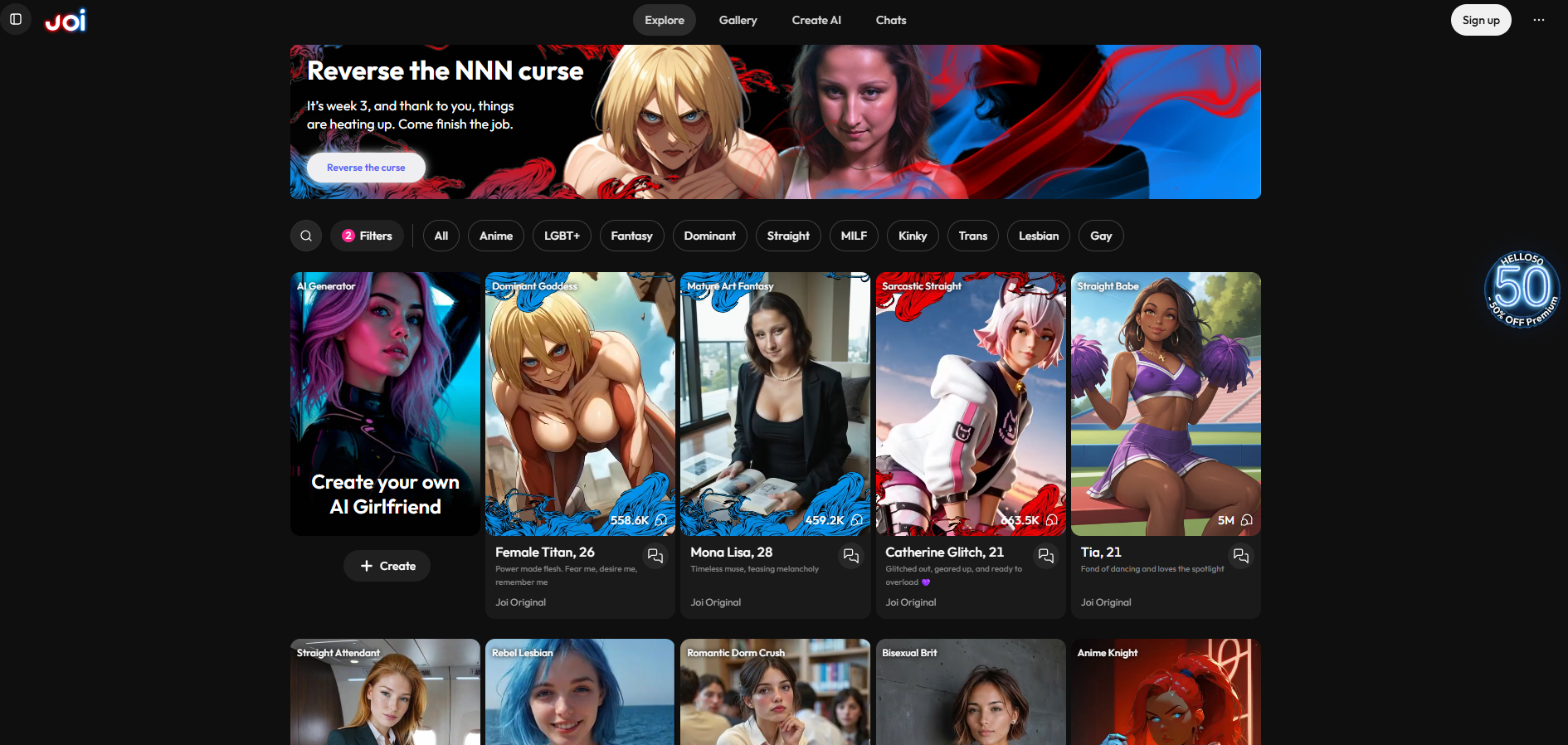
Task: Open the Mona Lisa character image
Action: [775, 404]
